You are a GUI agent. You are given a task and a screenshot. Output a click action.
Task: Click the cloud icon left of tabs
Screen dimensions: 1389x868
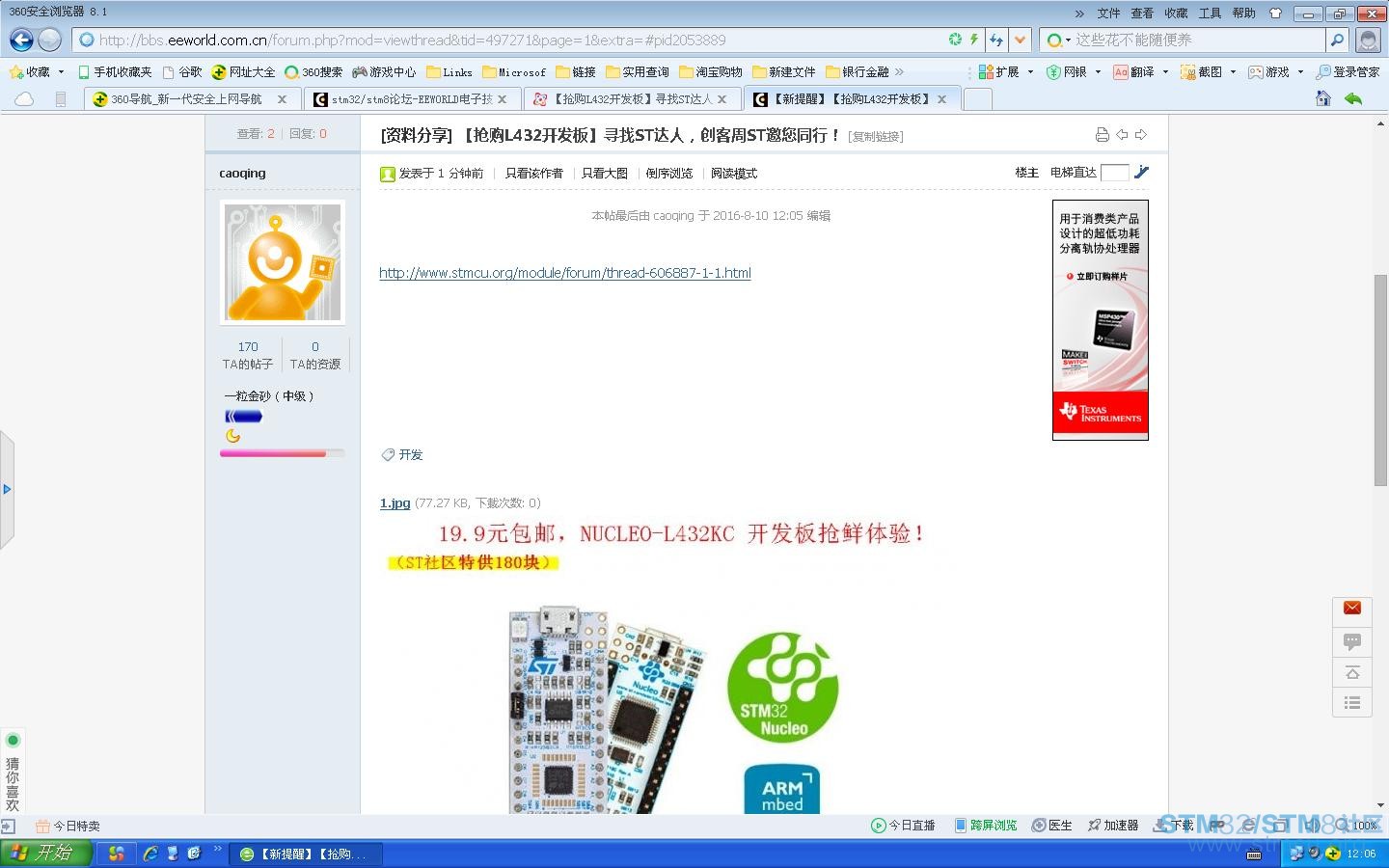pos(24,98)
